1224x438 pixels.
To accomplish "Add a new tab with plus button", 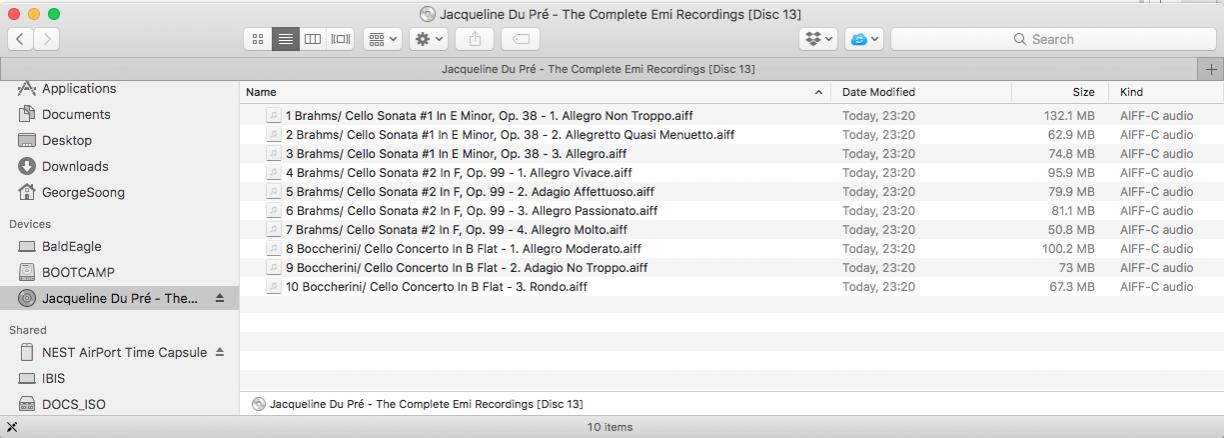I will [x=1212, y=69].
